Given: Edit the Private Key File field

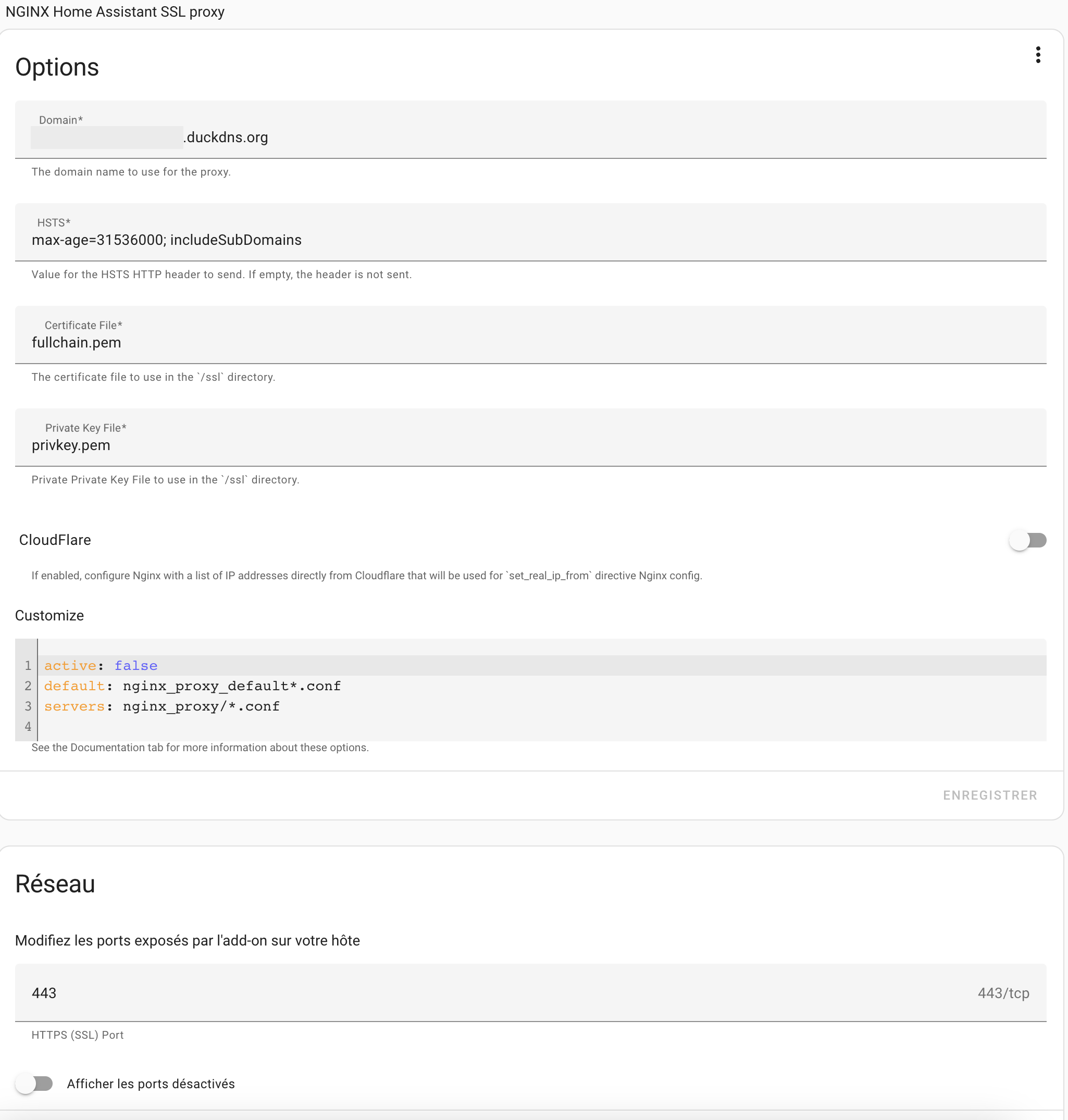Looking at the screenshot, I should pyautogui.click(x=530, y=438).
